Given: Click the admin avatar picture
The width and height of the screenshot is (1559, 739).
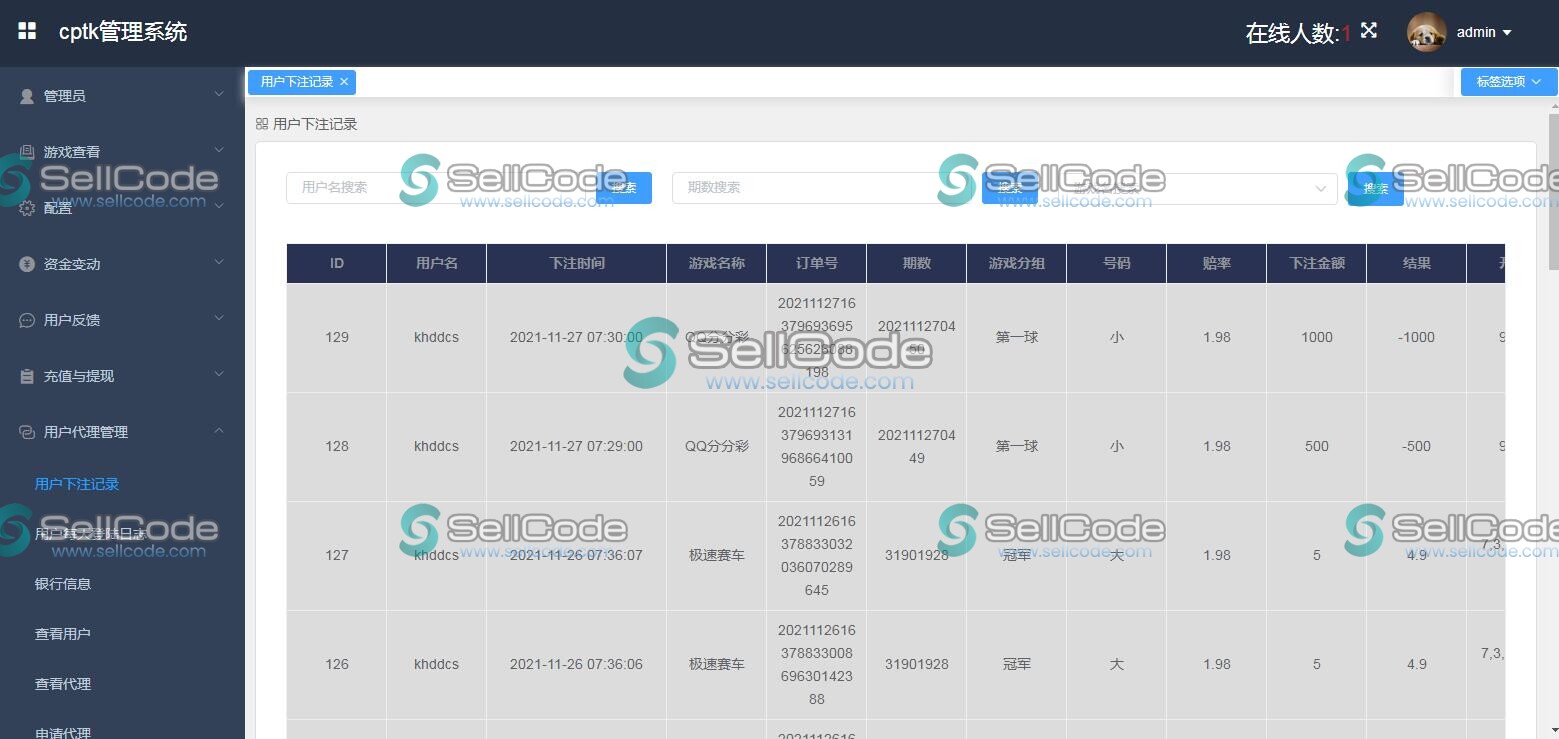Looking at the screenshot, I should click(x=1427, y=32).
